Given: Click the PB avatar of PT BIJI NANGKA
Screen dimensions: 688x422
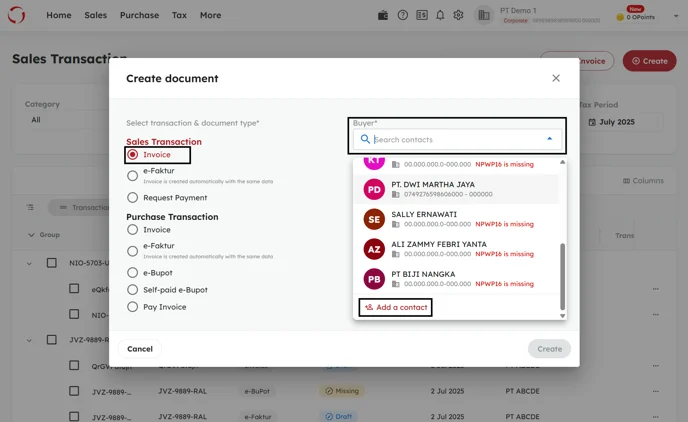Looking at the screenshot, I should click(374, 279).
